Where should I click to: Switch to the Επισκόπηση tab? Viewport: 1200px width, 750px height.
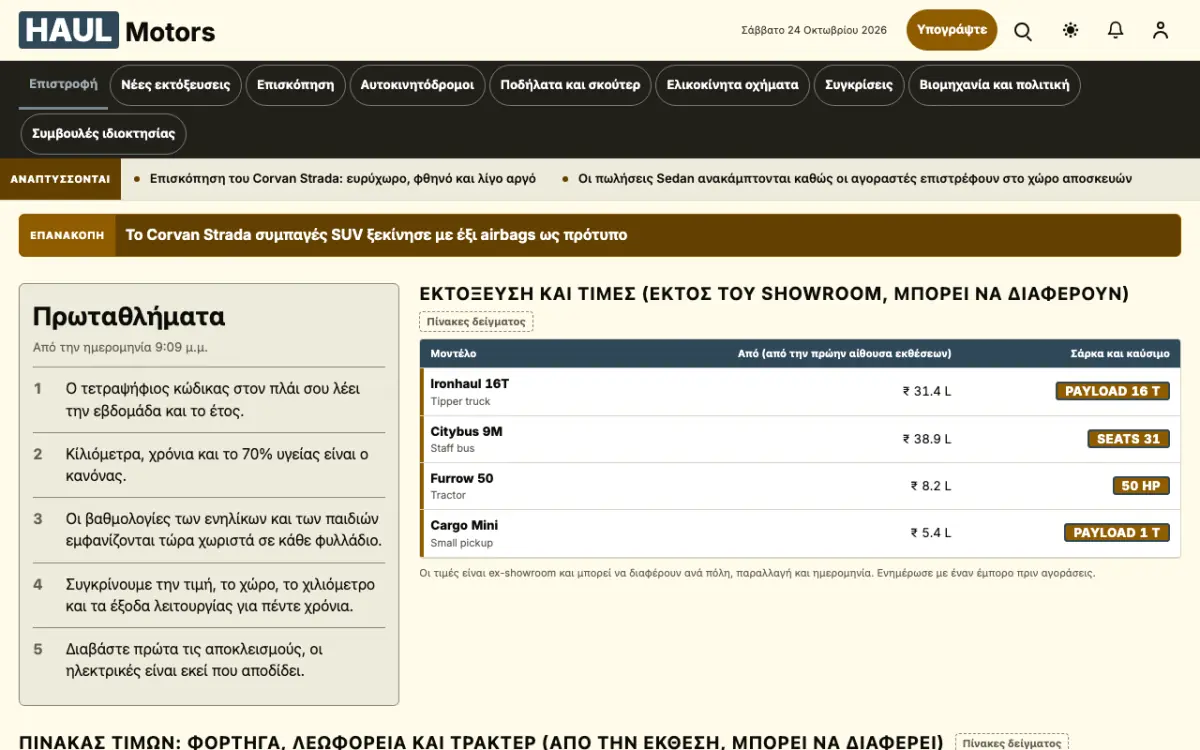(296, 85)
